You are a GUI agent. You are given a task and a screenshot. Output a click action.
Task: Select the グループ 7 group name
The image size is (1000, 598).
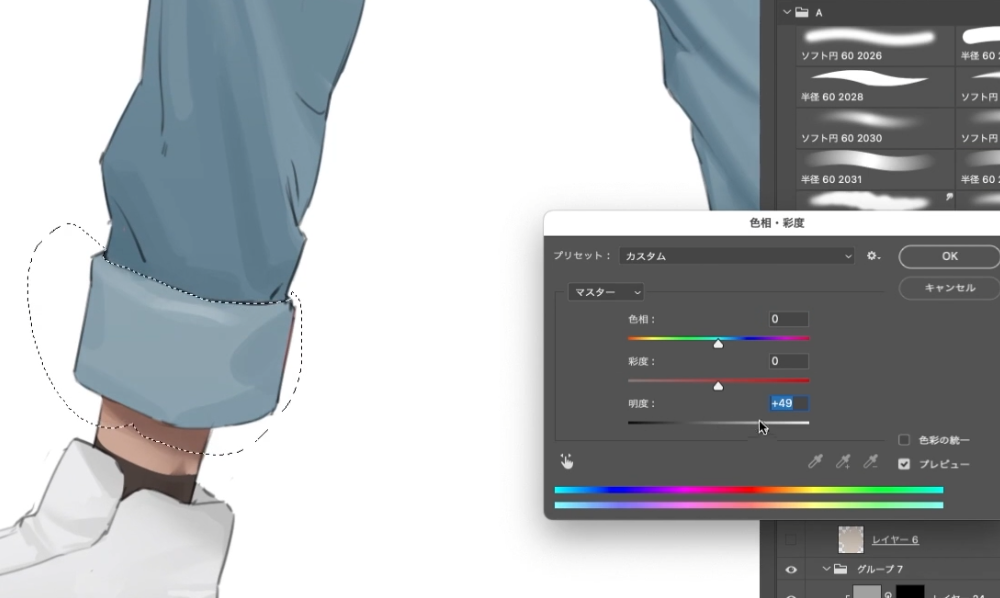(x=879, y=569)
